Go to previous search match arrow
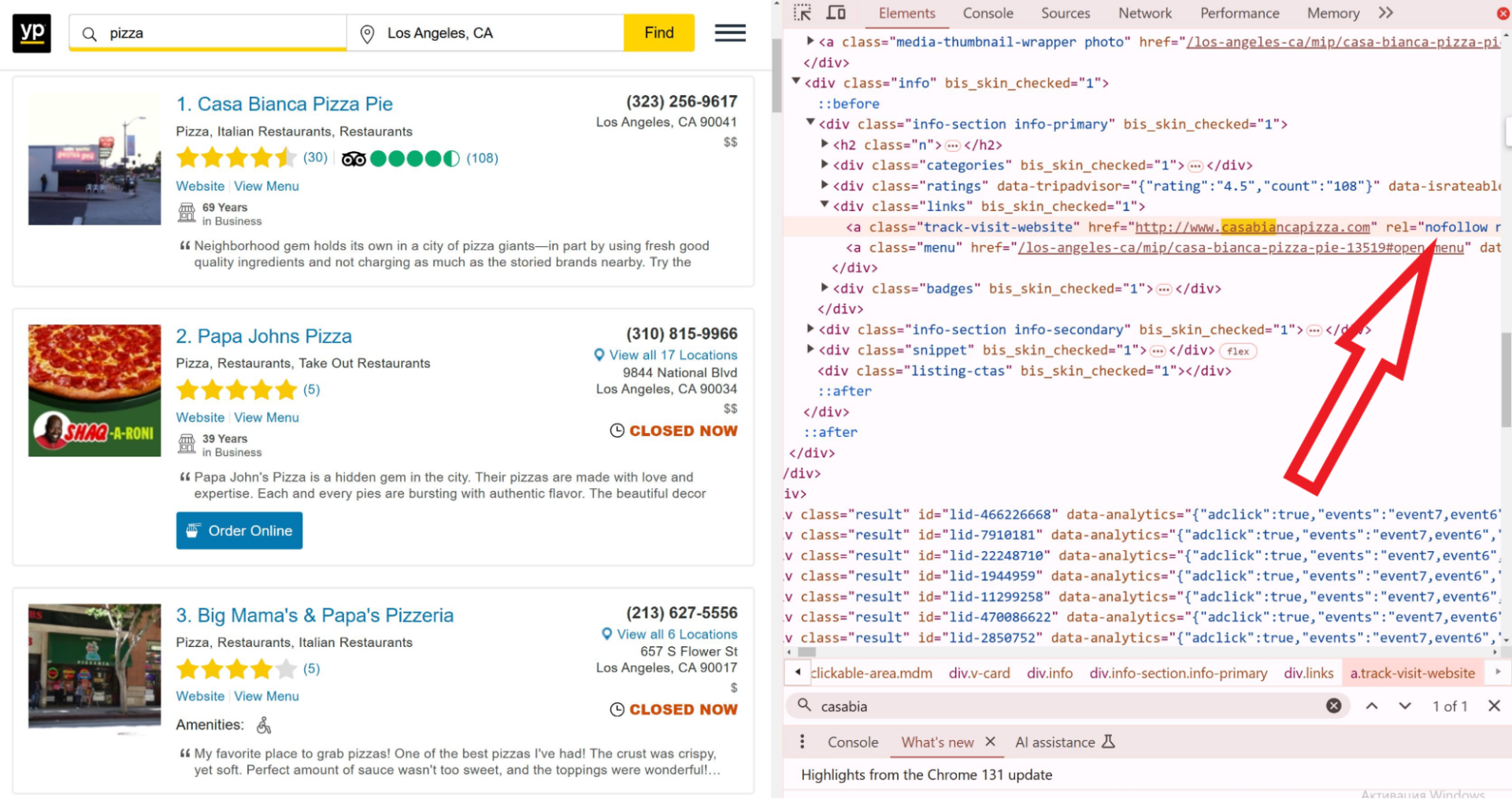The image size is (1512, 799). pyautogui.click(x=1372, y=706)
